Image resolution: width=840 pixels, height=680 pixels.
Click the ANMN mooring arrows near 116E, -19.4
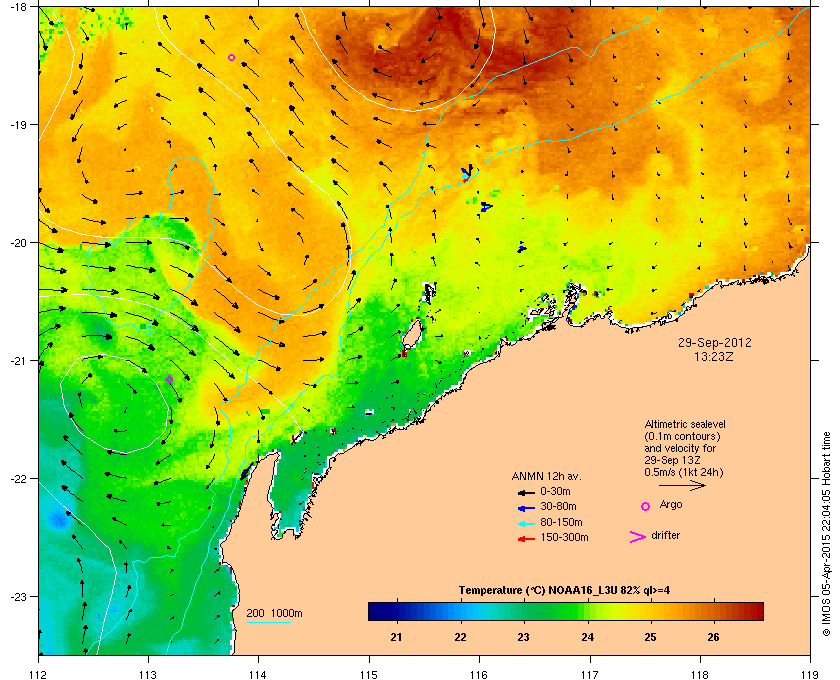pyautogui.click(x=467, y=173)
